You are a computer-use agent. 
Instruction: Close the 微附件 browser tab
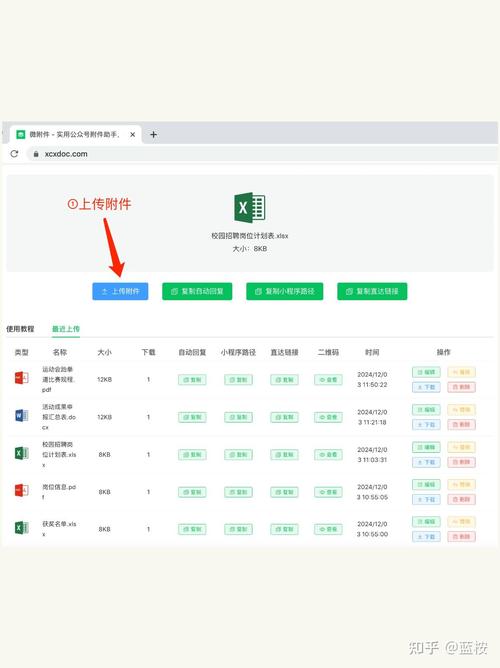(x=132, y=135)
